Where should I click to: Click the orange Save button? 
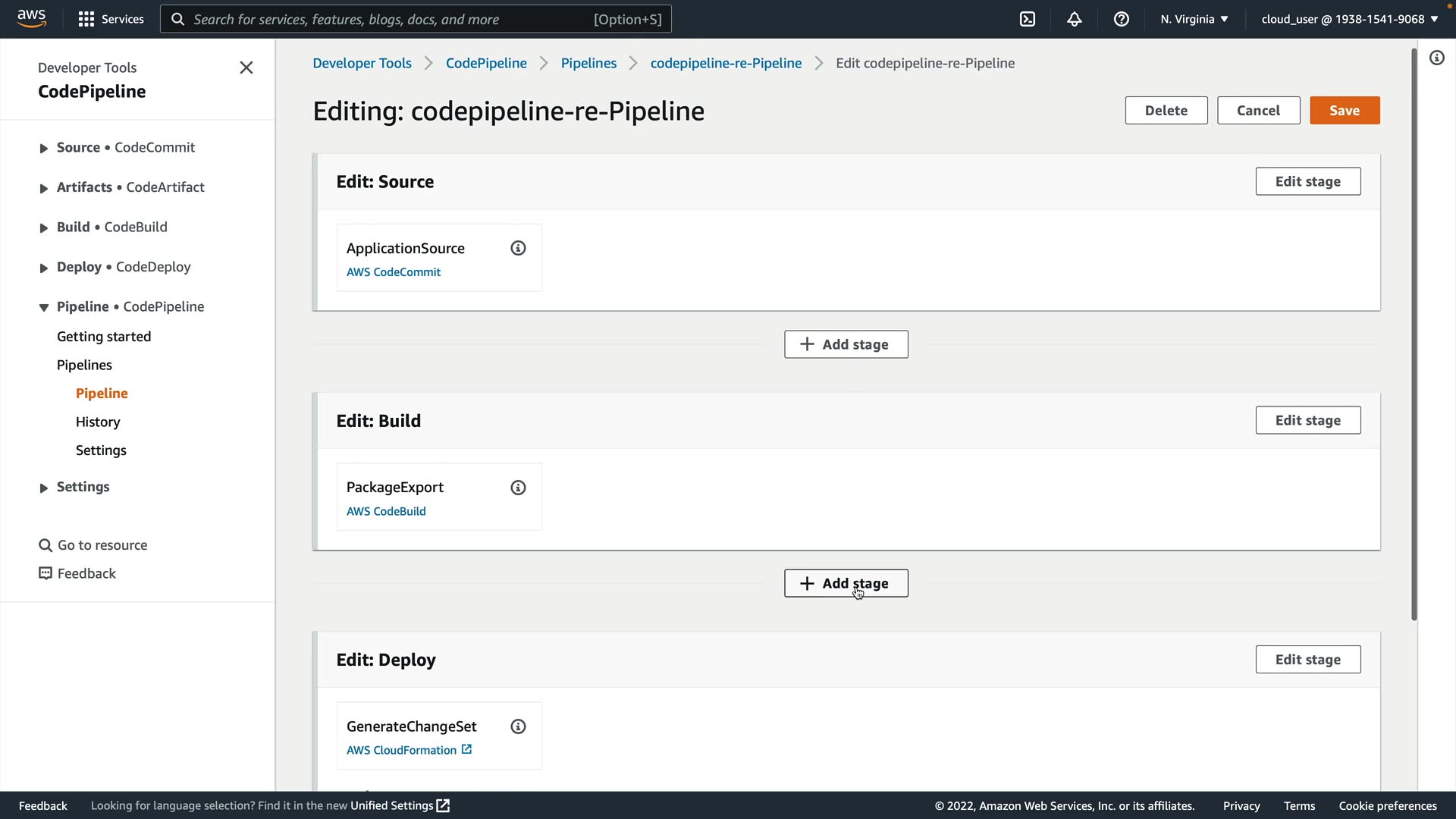coord(1345,111)
